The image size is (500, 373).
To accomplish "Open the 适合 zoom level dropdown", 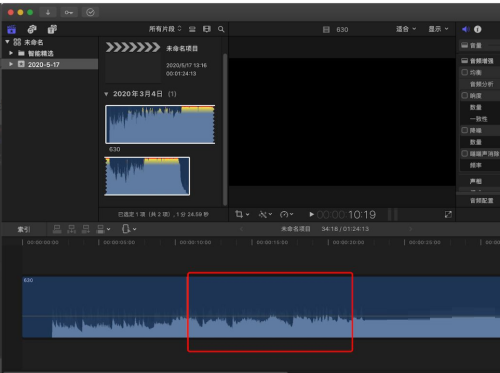I will pyautogui.click(x=406, y=29).
